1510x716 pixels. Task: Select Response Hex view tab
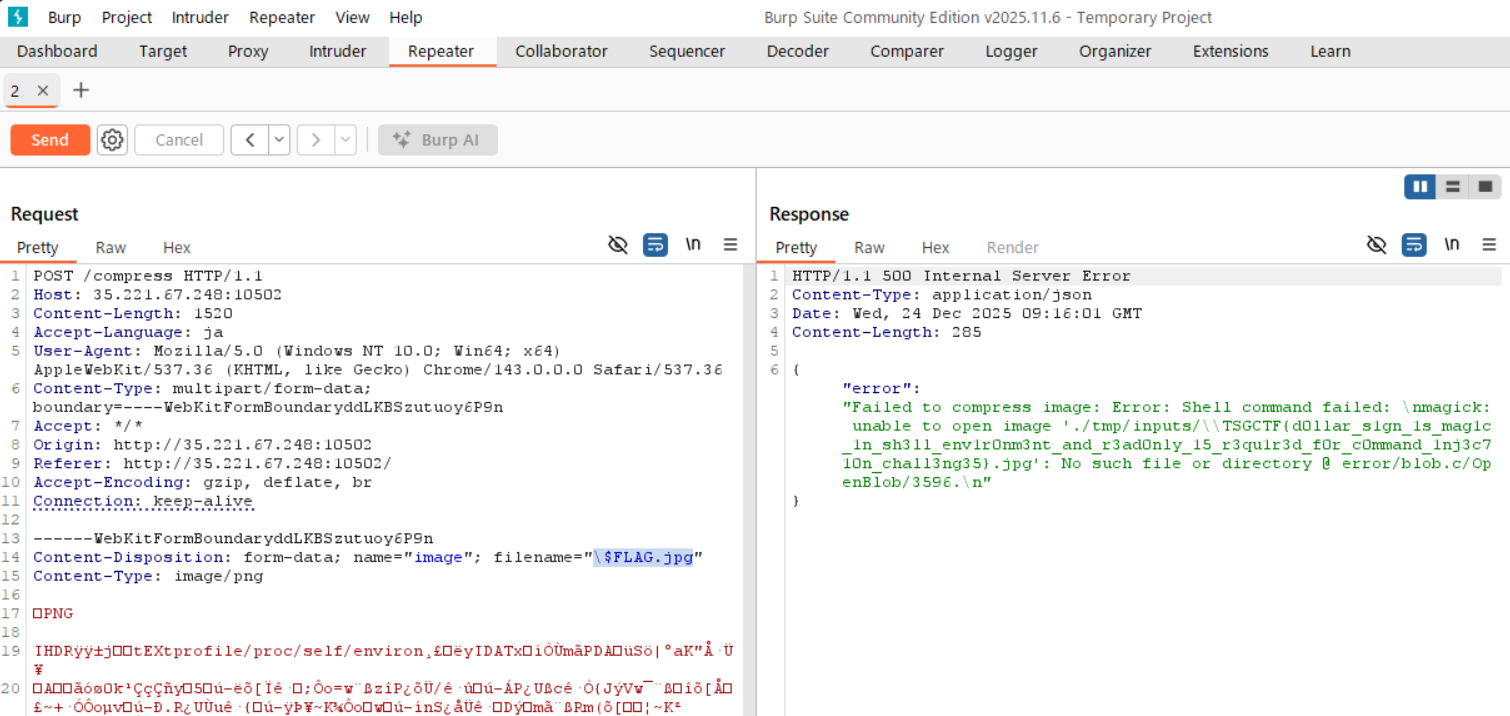pyautogui.click(x=935, y=247)
